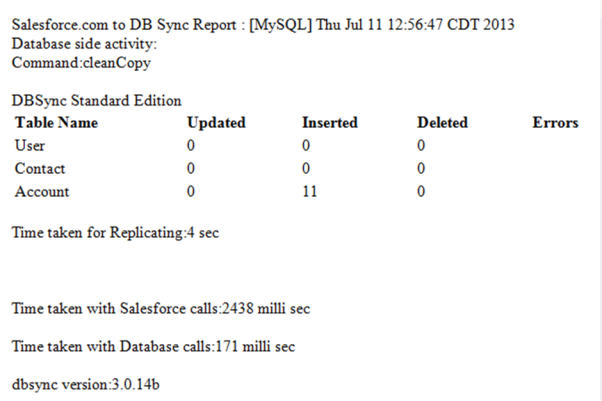Click the Account inserted value 11
Screen dimensions: 602x401
309,192
